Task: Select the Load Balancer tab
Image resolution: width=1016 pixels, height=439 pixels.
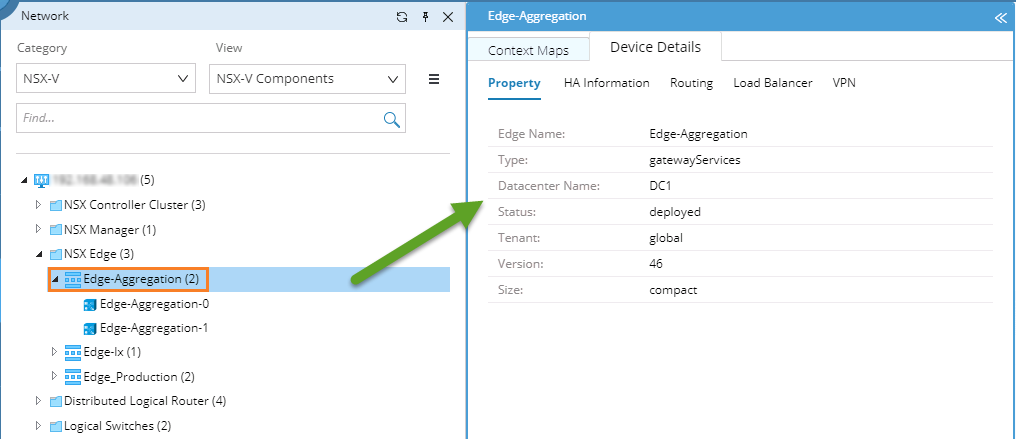Action: (772, 83)
